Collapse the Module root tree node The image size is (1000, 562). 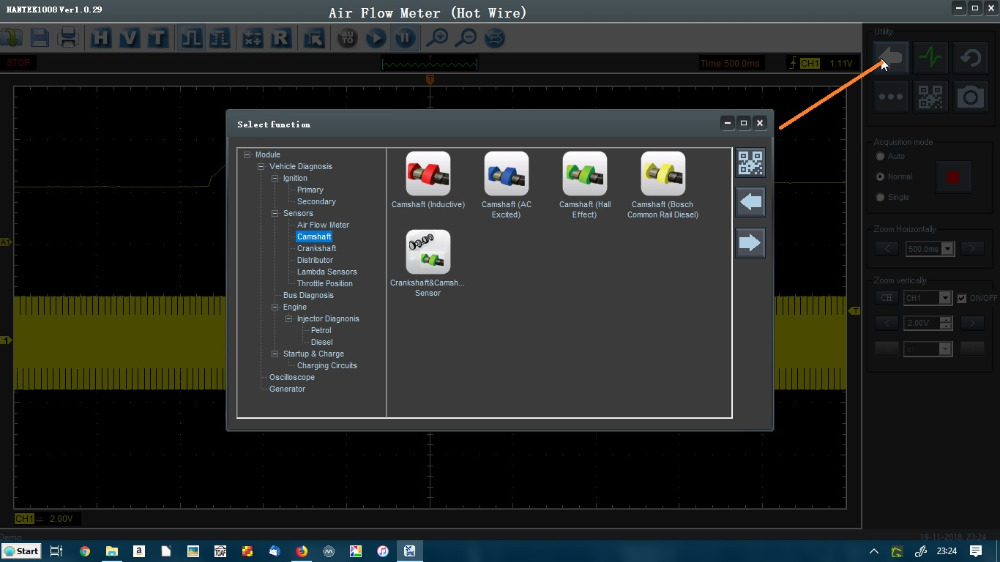tap(247, 154)
